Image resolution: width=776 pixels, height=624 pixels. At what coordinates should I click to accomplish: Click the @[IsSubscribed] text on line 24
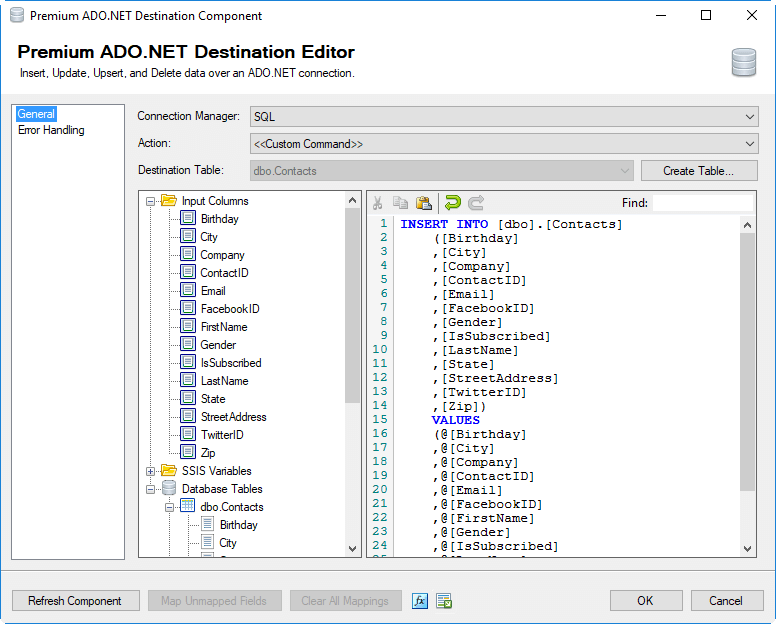click(499, 546)
